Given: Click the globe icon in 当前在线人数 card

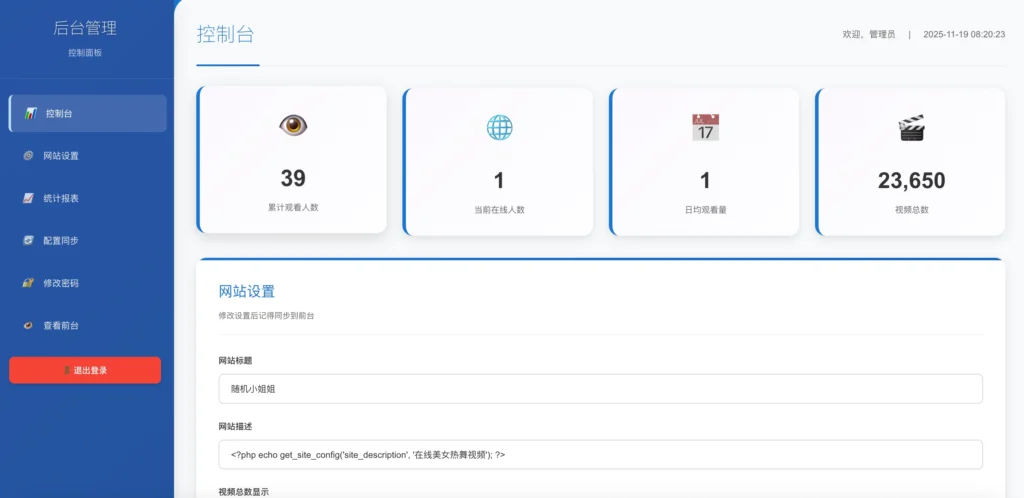Looking at the screenshot, I should point(500,127).
